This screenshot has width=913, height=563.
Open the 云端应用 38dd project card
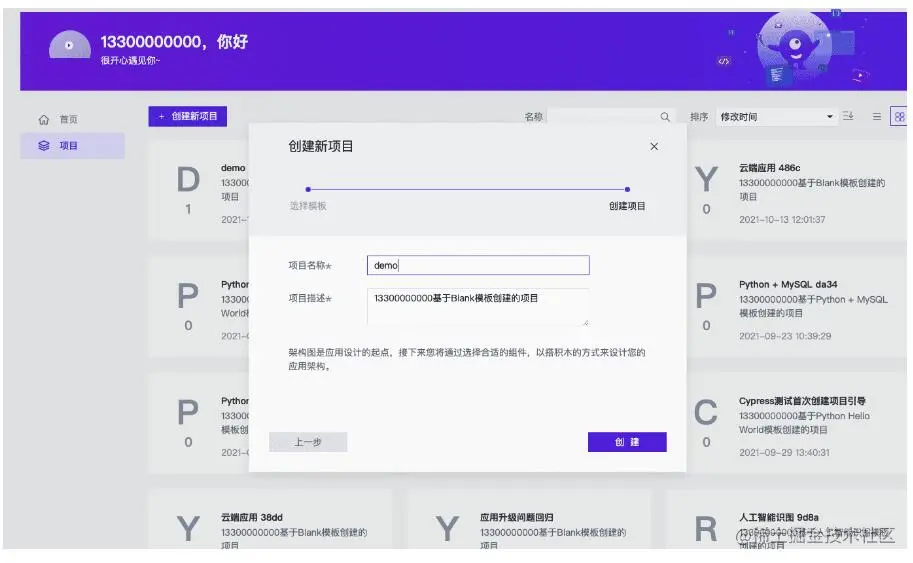[270, 520]
